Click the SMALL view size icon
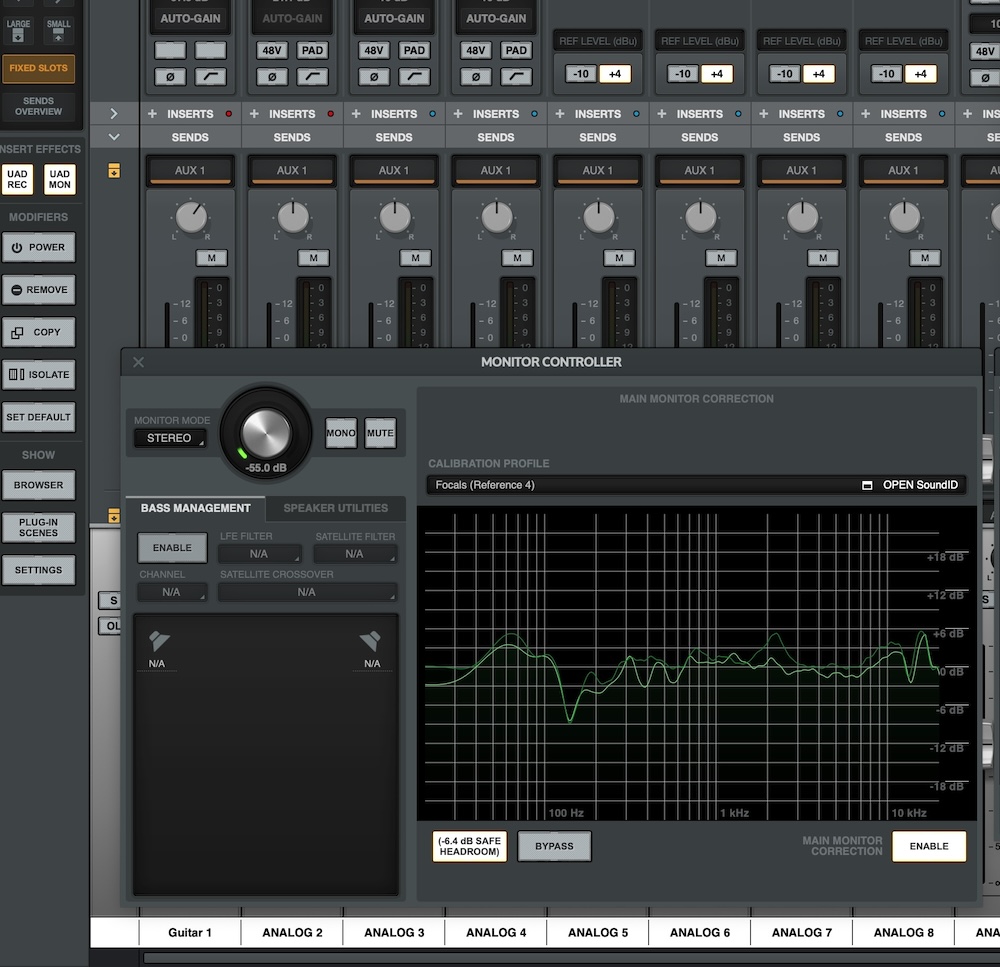 (x=58, y=30)
